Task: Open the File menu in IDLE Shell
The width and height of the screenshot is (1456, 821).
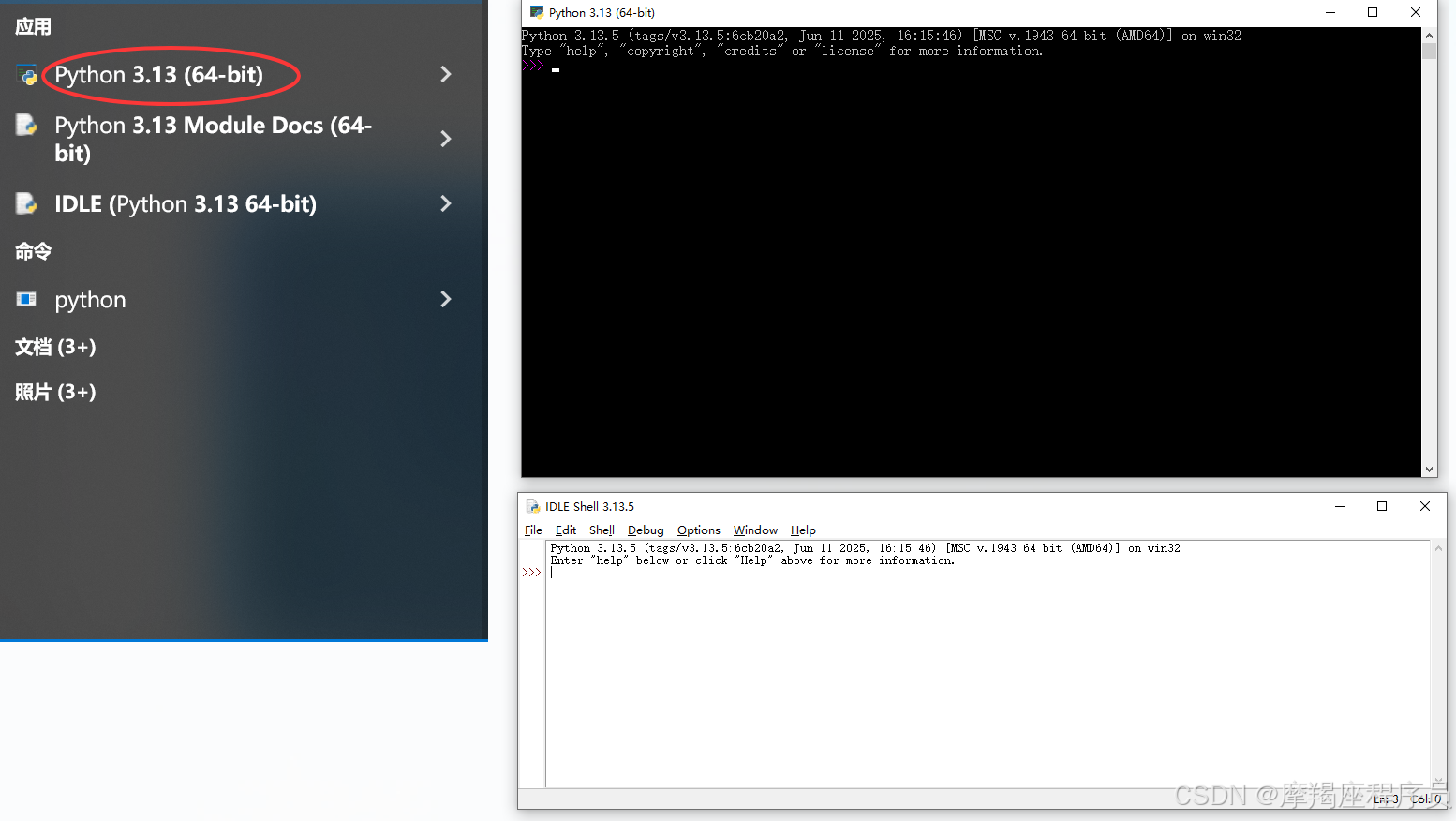Action: [x=533, y=530]
